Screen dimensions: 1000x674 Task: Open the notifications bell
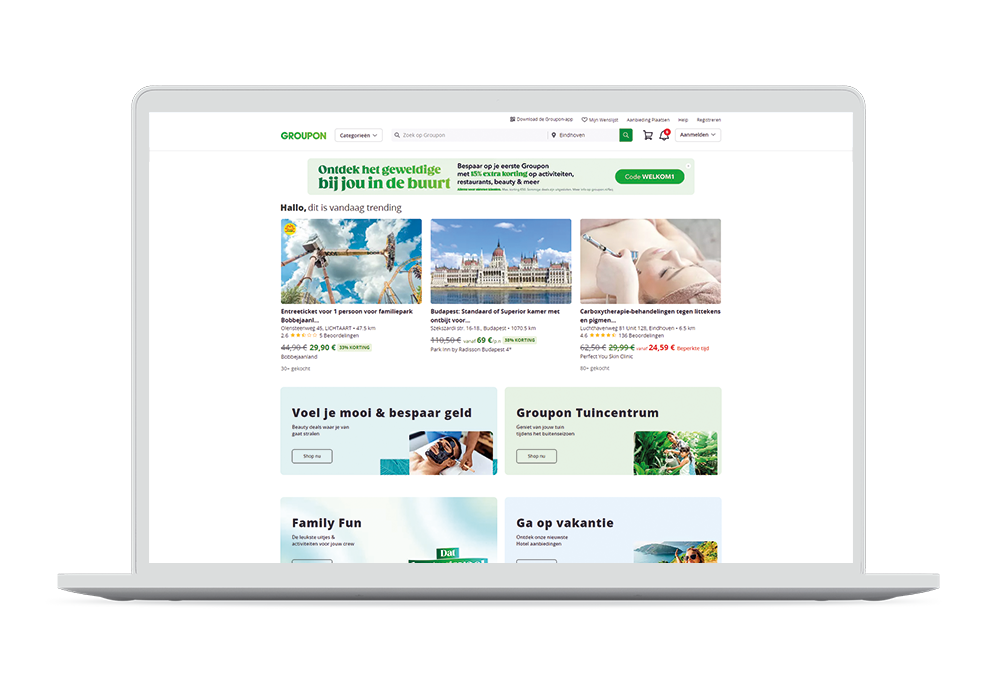(x=664, y=135)
